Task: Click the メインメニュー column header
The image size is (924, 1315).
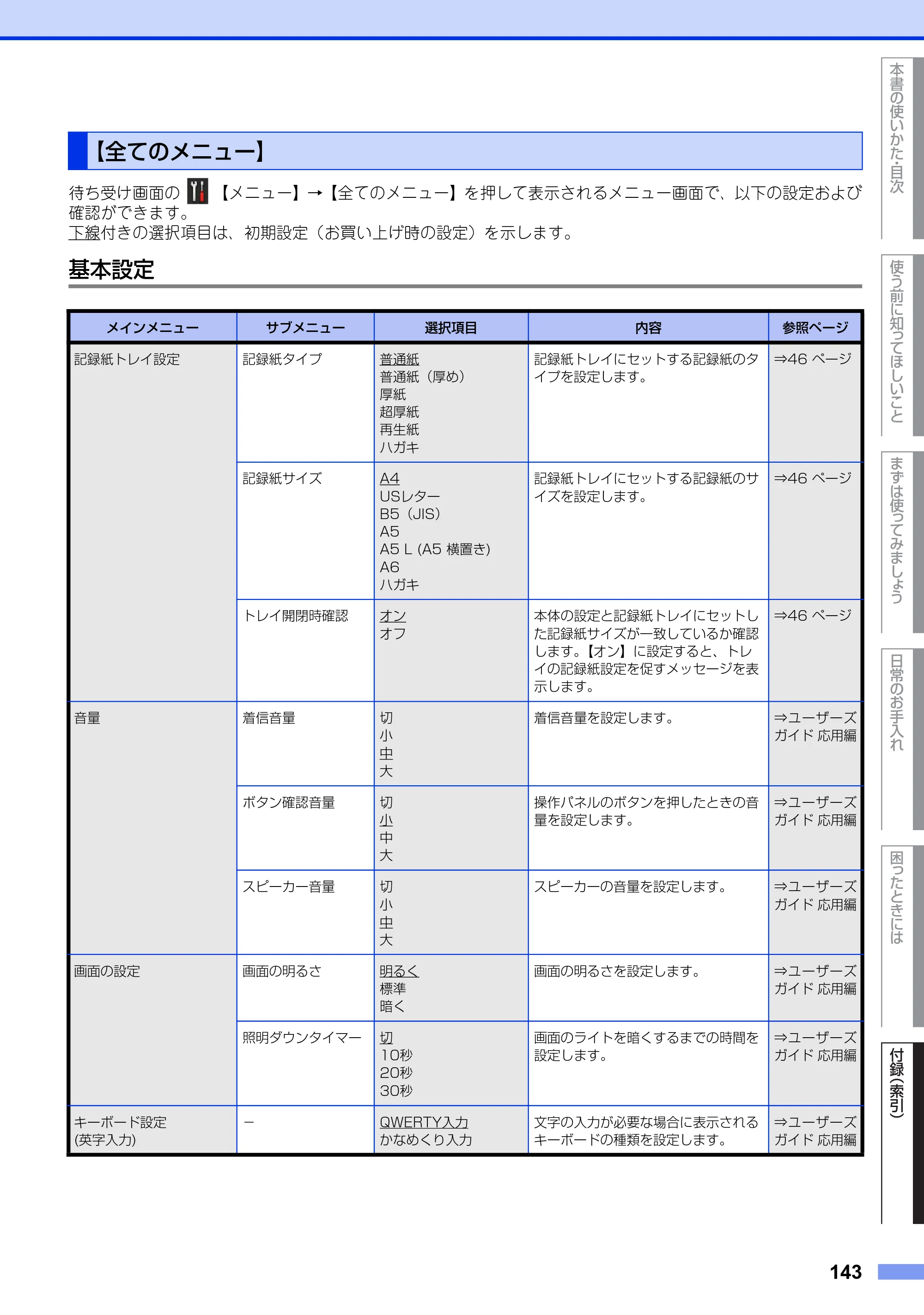Action: pyautogui.click(x=153, y=328)
